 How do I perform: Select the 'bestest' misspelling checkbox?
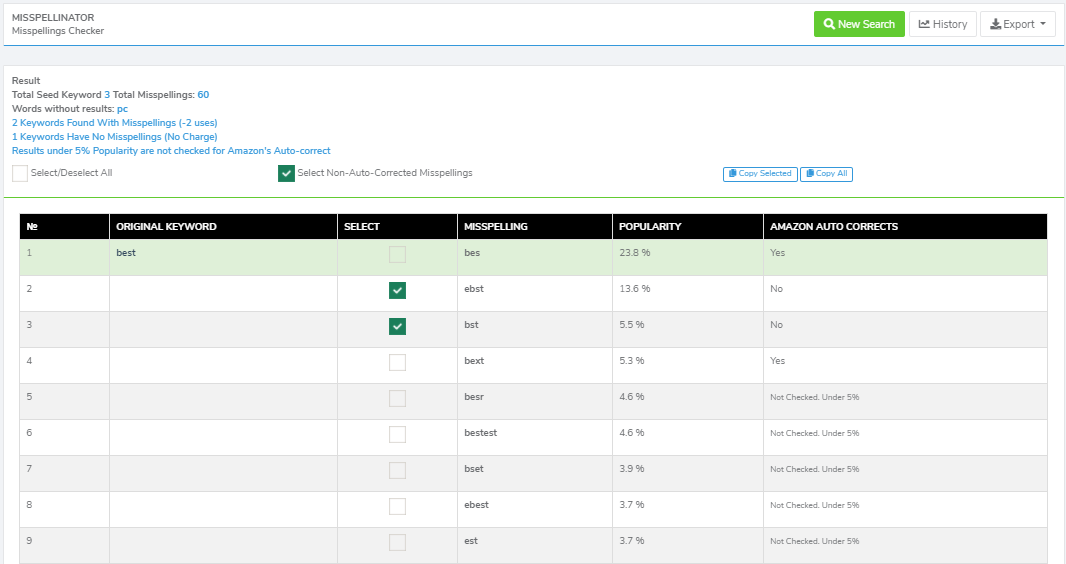(x=397, y=434)
